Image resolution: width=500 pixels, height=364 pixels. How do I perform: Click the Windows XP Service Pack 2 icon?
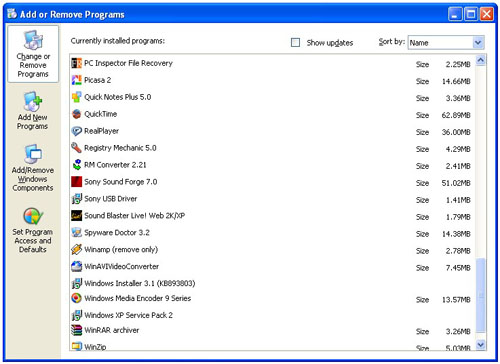pyautogui.click(x=76, y=315)
